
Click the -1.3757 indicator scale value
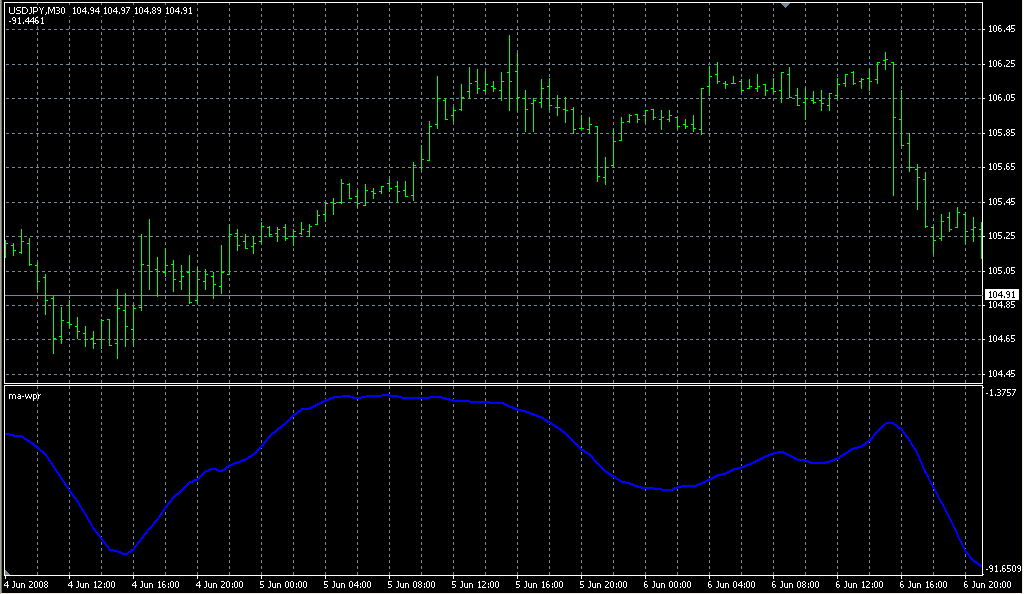1001,393
